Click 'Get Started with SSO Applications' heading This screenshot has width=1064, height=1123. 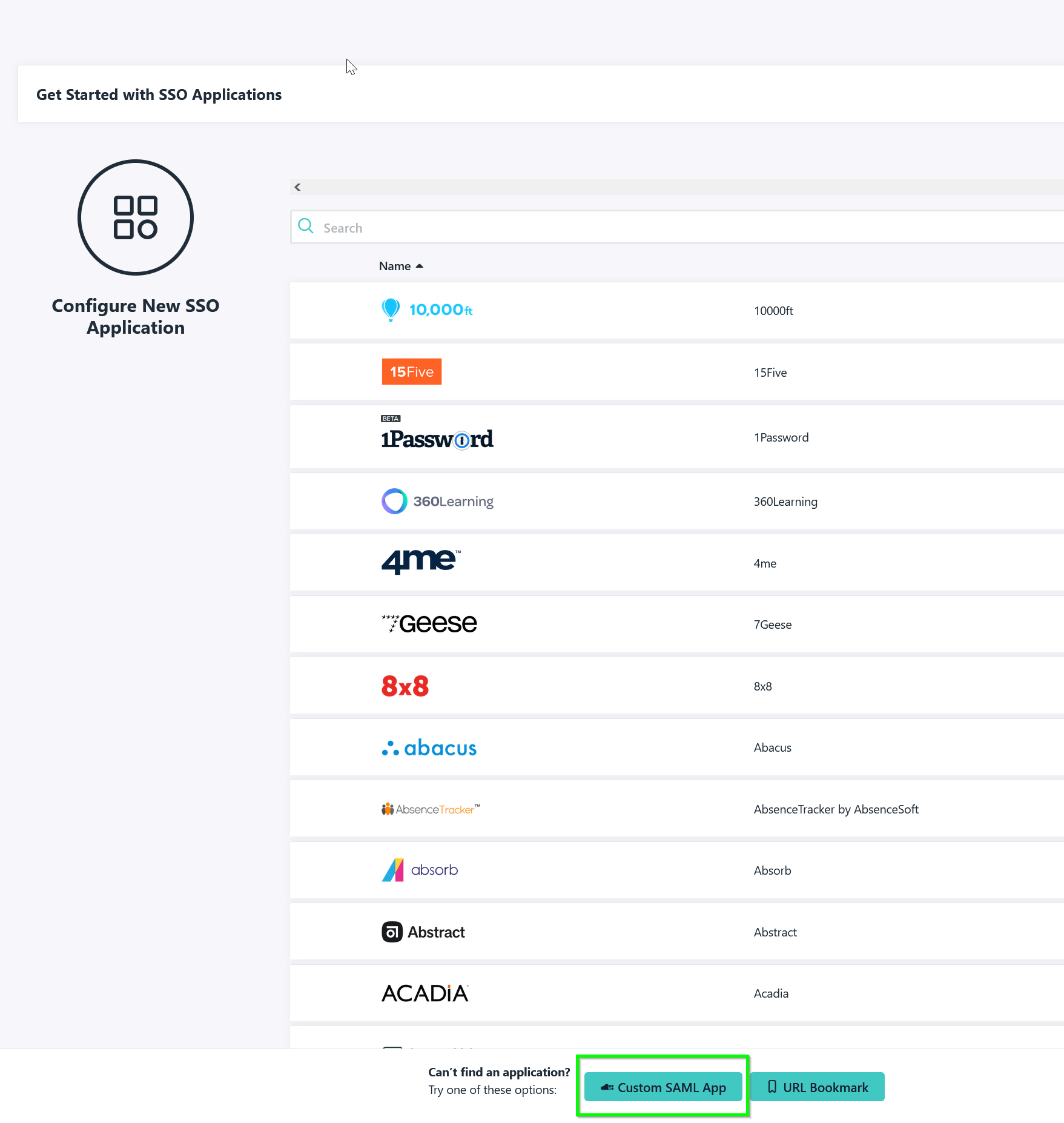pos(159,94)
